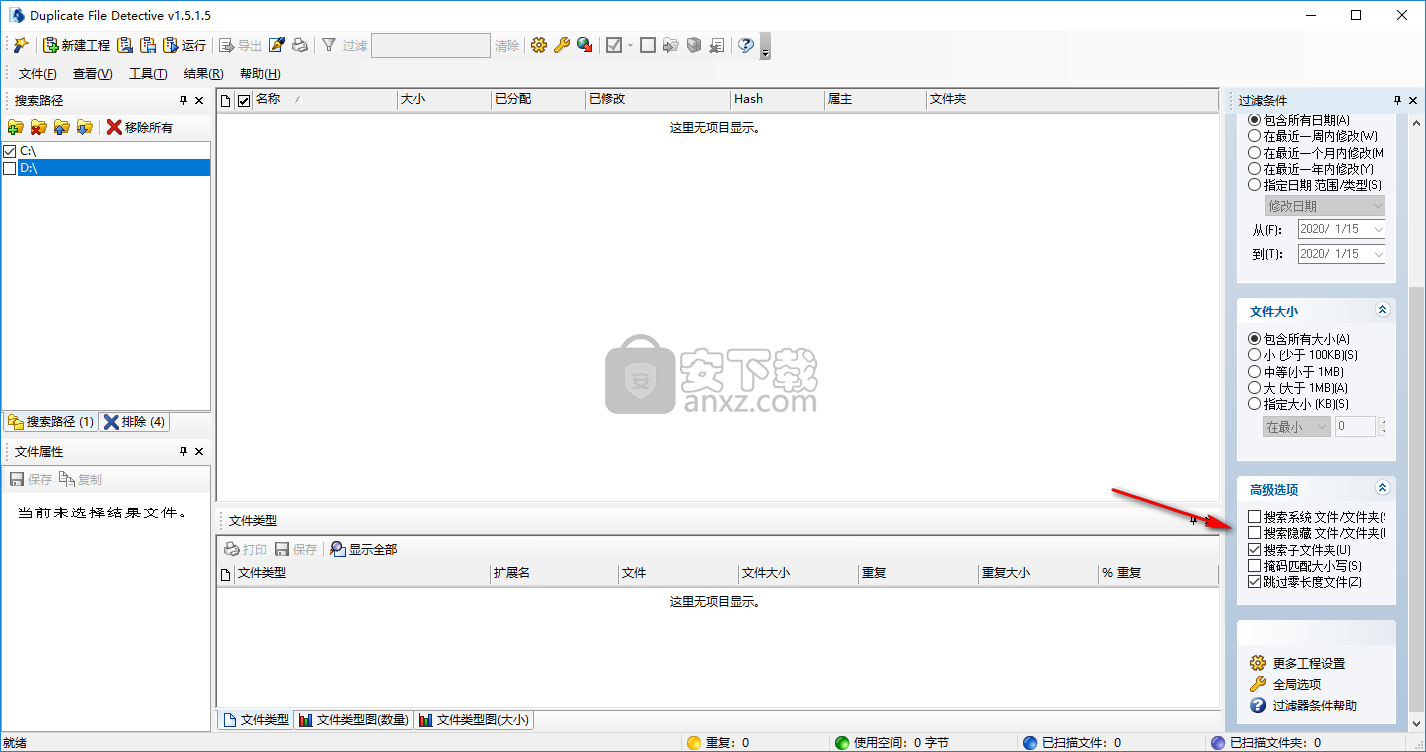Sort results by 大小 column
The image size is (1426, 752).
[x=444, y=99]
